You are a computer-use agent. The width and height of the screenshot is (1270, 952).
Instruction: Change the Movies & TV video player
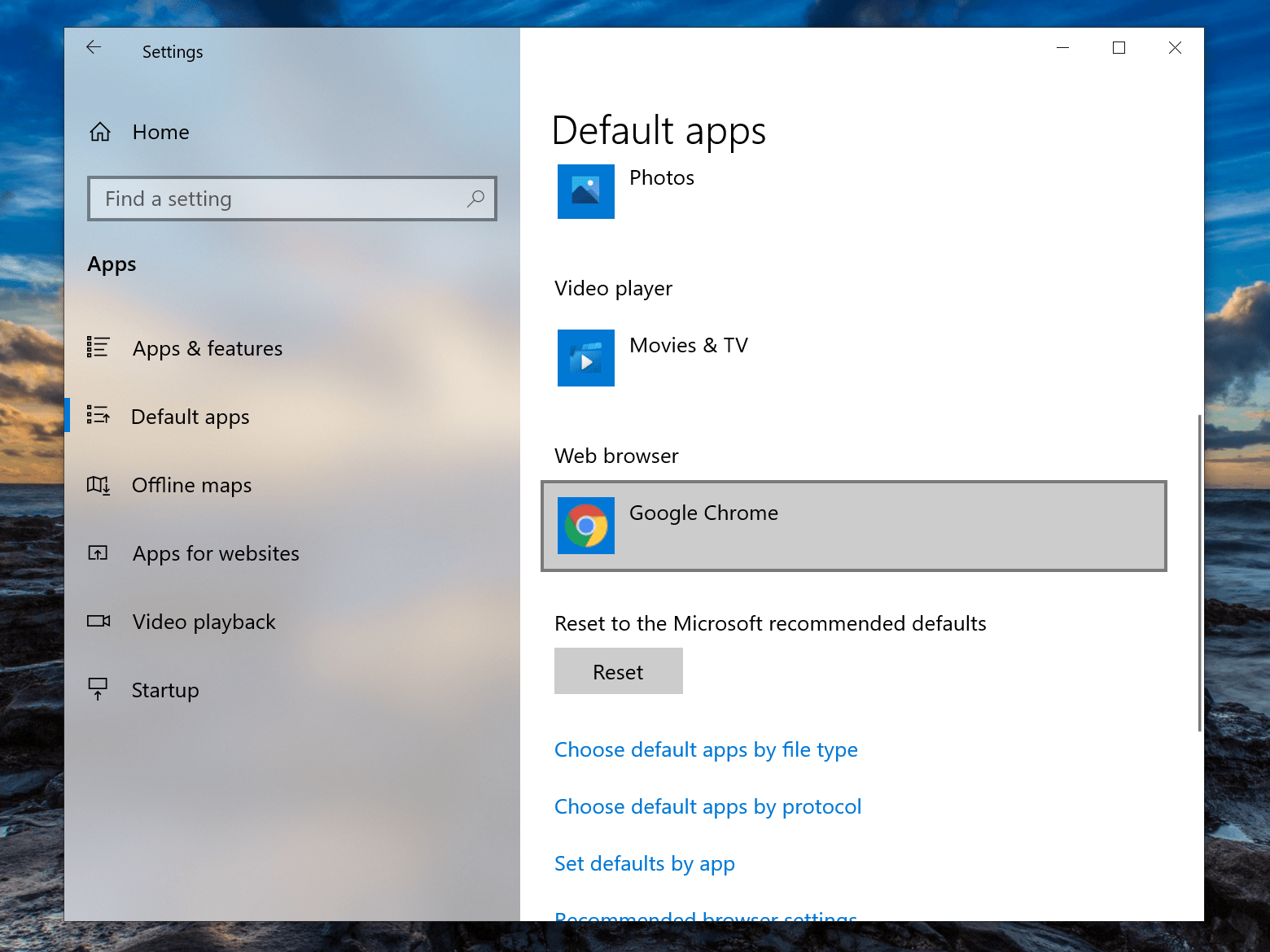pyautogui.click(x=854, y=358)
